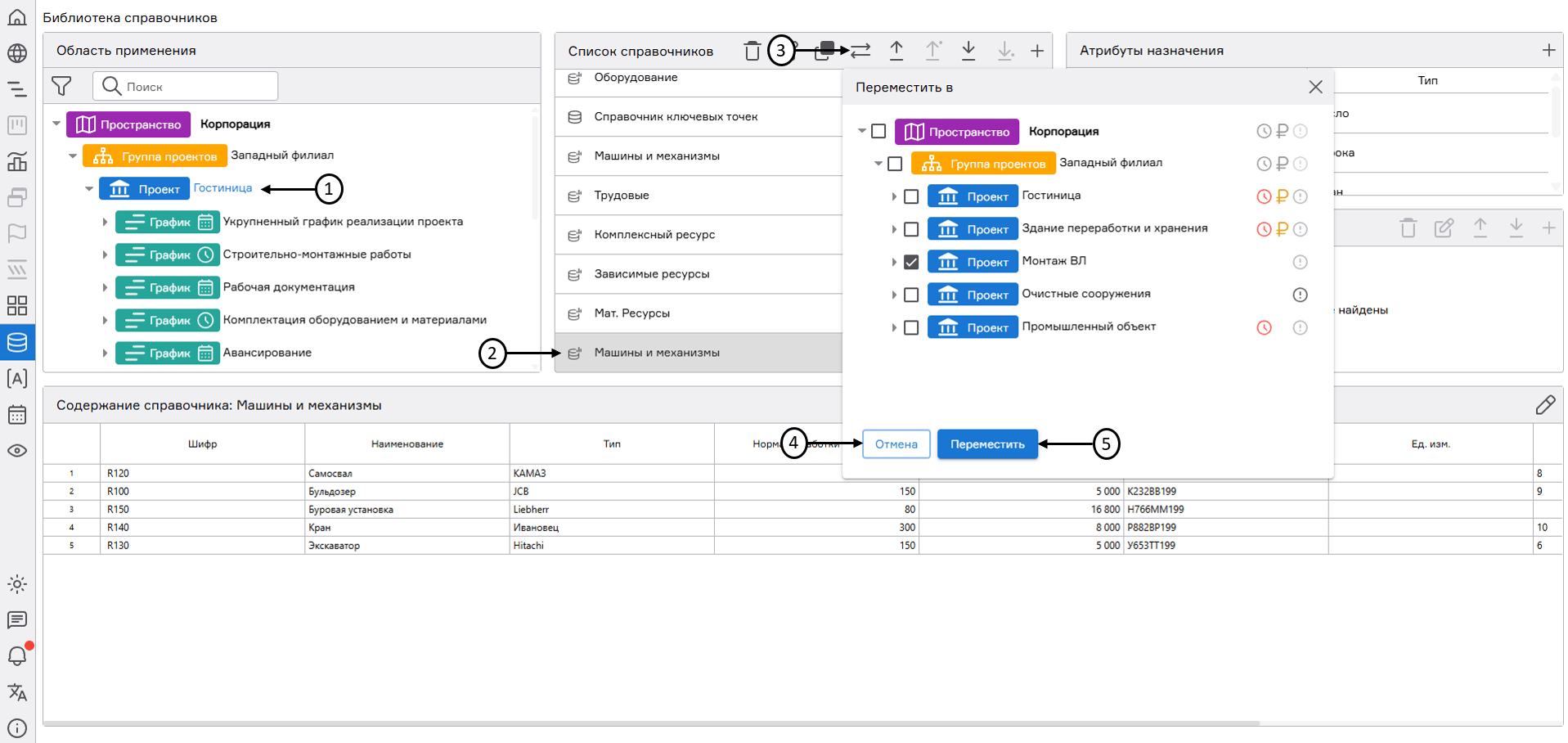Image resolution: width=1568 pixels, height=743 pixels.
Task: Open notifications bell in sidebar
Action: click(x=17, y=656)
